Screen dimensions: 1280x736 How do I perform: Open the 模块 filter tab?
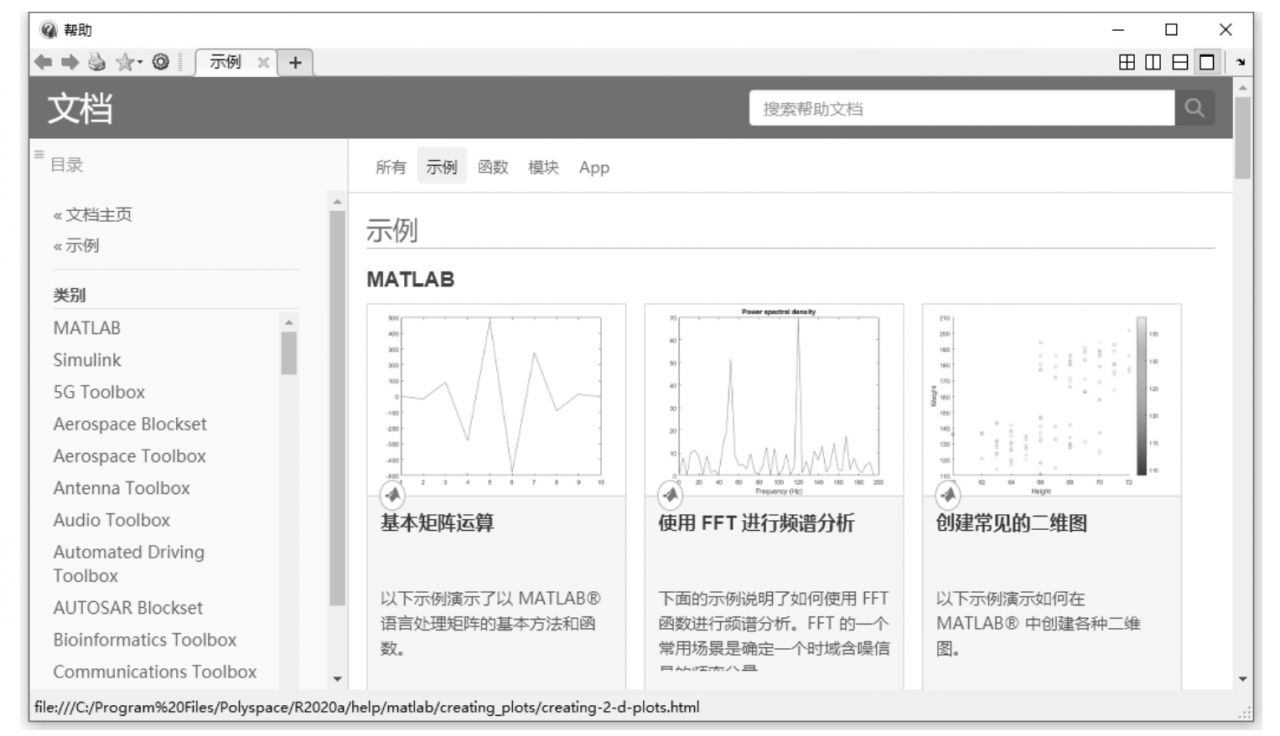pyautogui.click(x=544, y=168)
